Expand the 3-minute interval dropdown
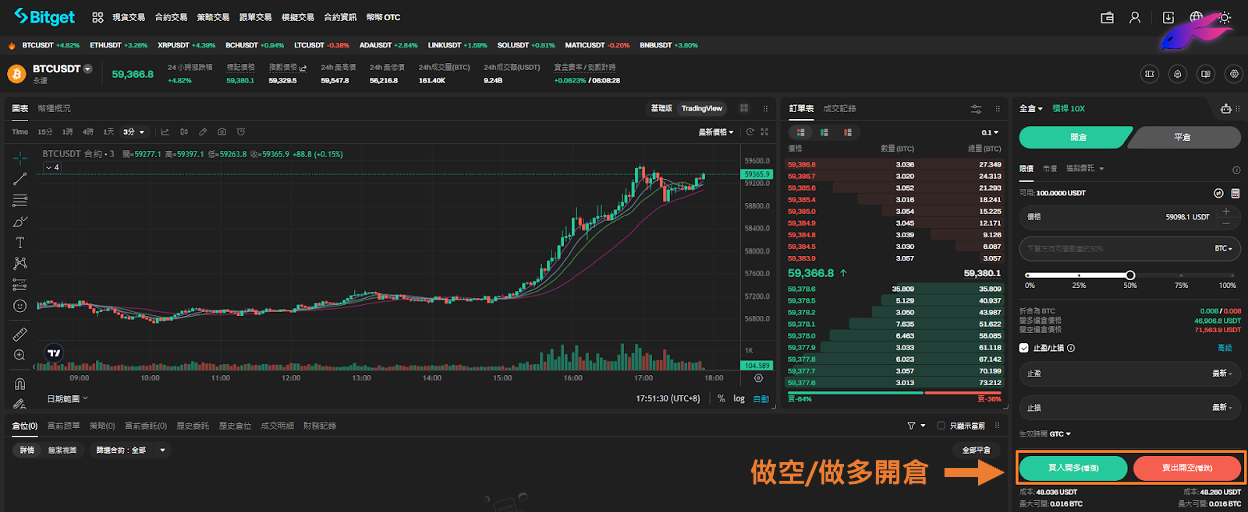Image resolution: width=1248 pixels, height=512 pixels. coord(134,132)
